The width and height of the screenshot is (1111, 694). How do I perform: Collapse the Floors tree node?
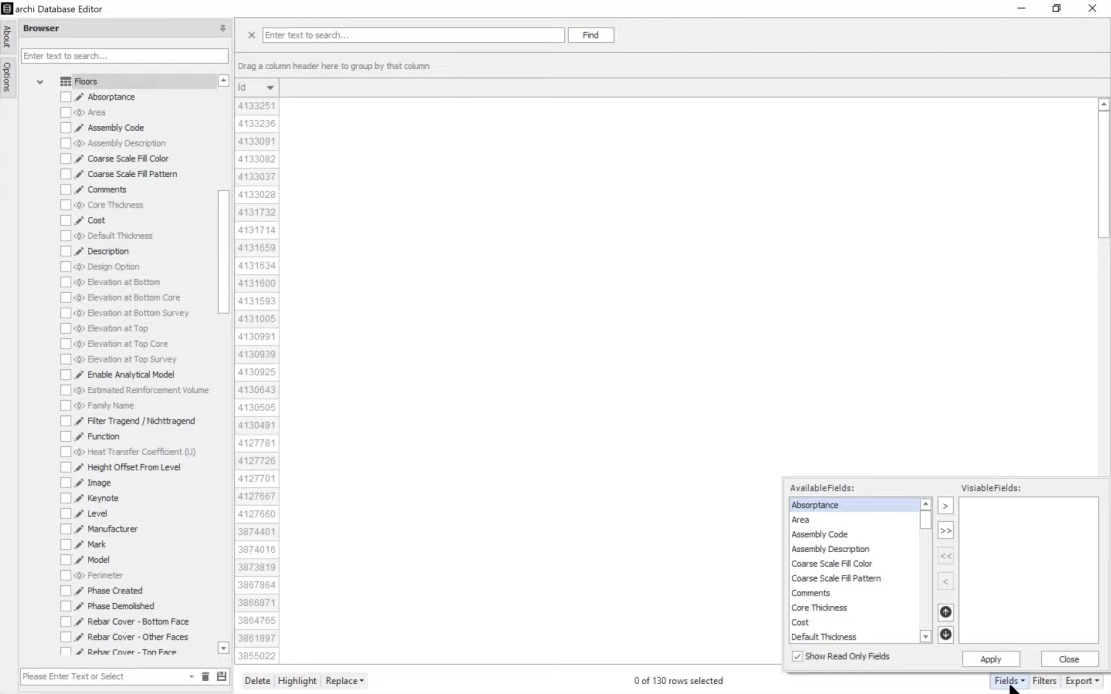(40, 82)
